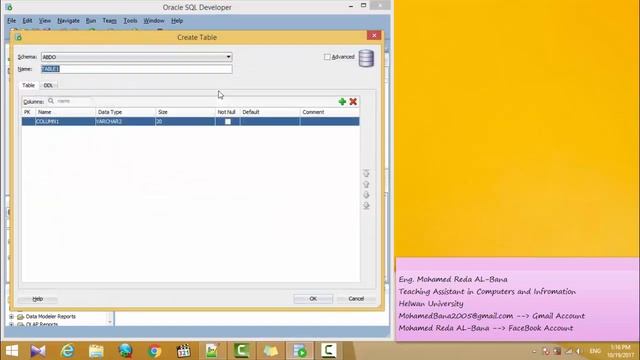Delete the selected column with red X
Viewport: 640px width, 360px height.
pyautogui.click(x=353, y=102)
